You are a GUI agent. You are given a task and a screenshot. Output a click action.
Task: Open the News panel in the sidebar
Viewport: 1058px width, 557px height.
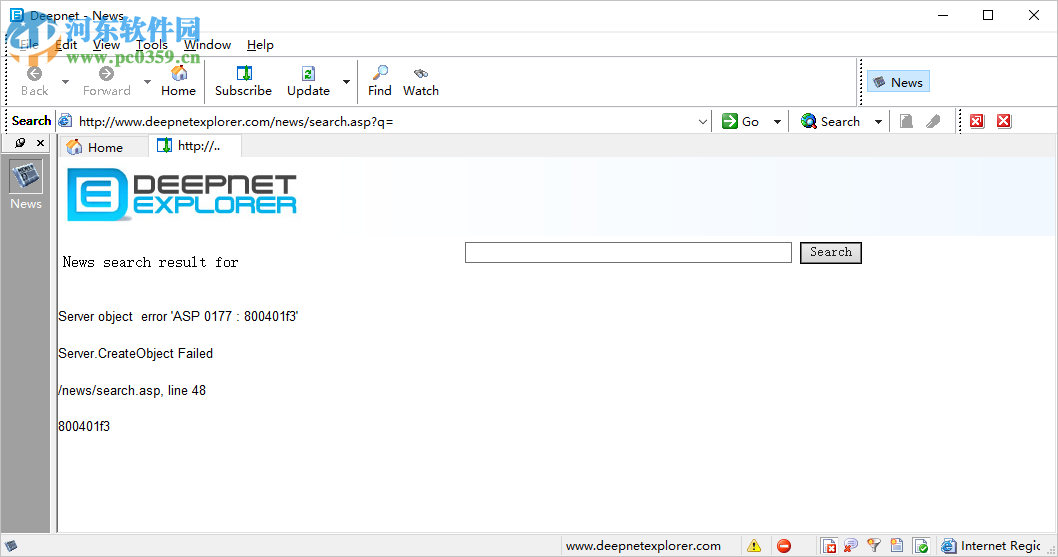(x=26, y=185)
